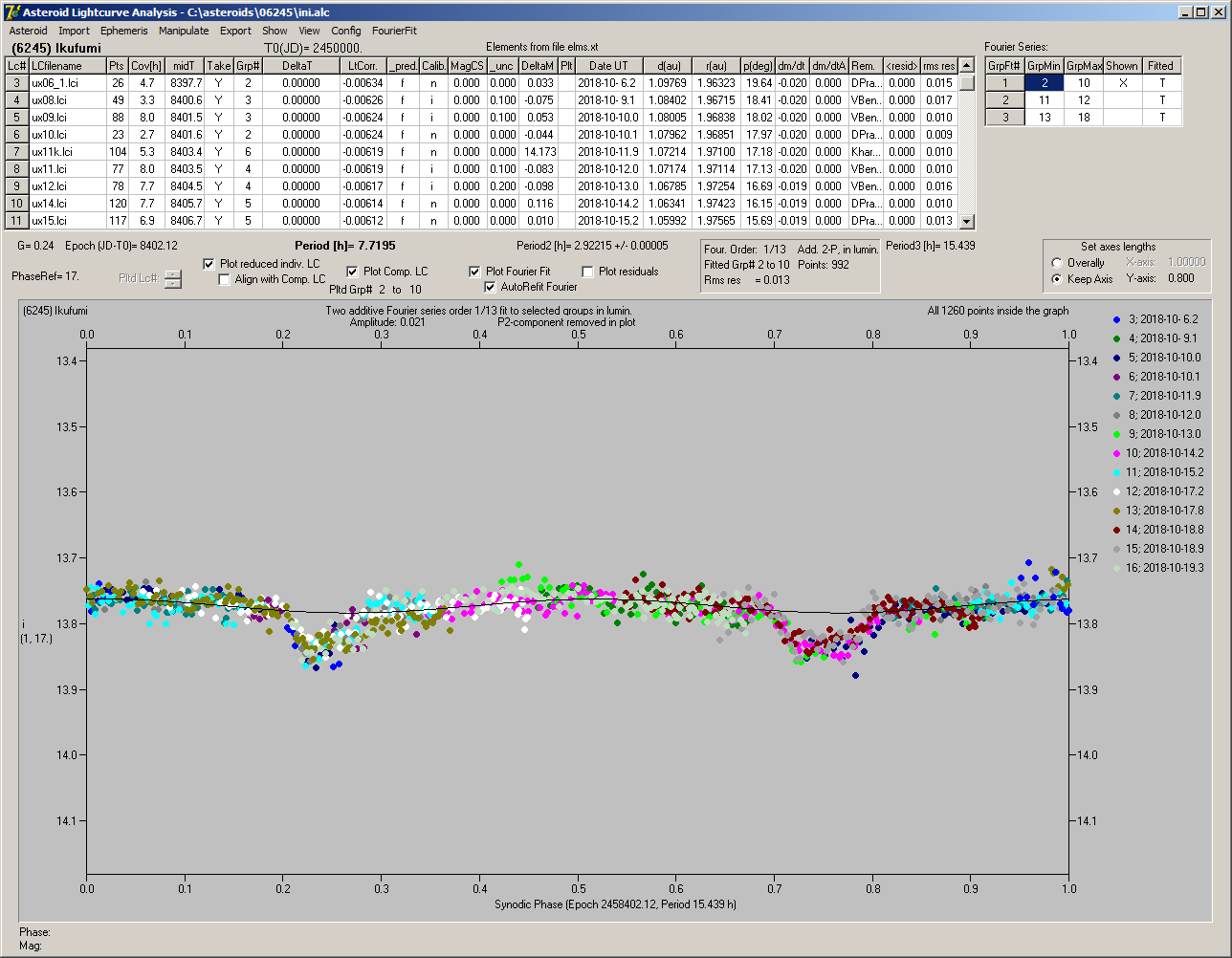Click the lightcurve table scroll up arrow
Viewport: 1232px width, 958px height.
coord(967,66)
